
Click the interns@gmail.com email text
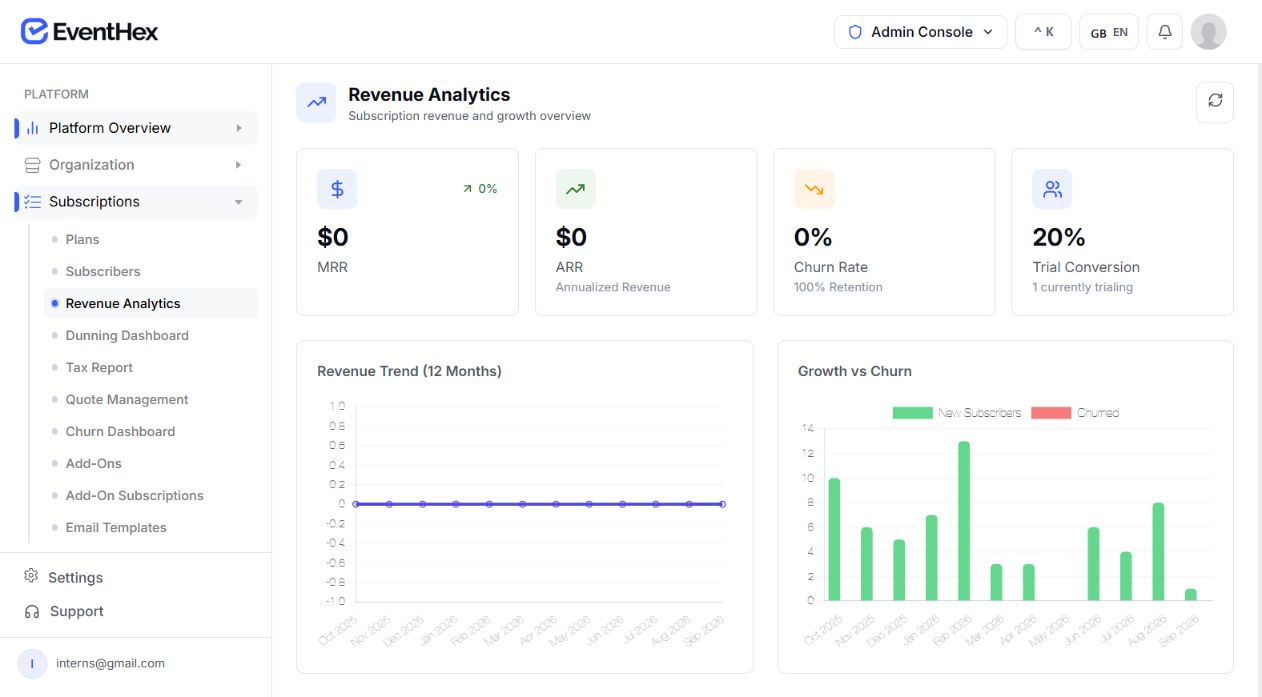click(x=111, y=663)
